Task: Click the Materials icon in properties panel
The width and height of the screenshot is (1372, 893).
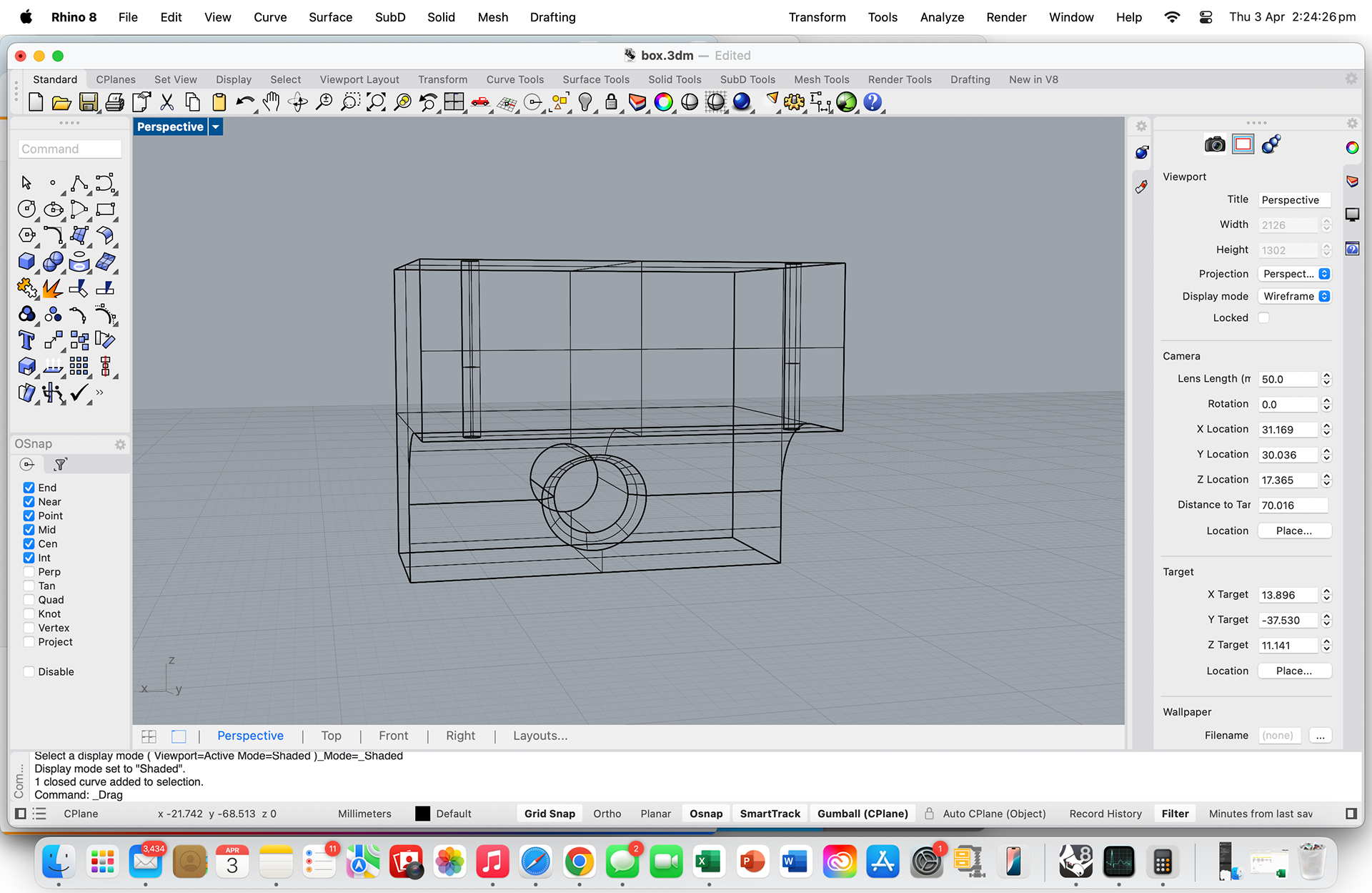Action: 1271,144
